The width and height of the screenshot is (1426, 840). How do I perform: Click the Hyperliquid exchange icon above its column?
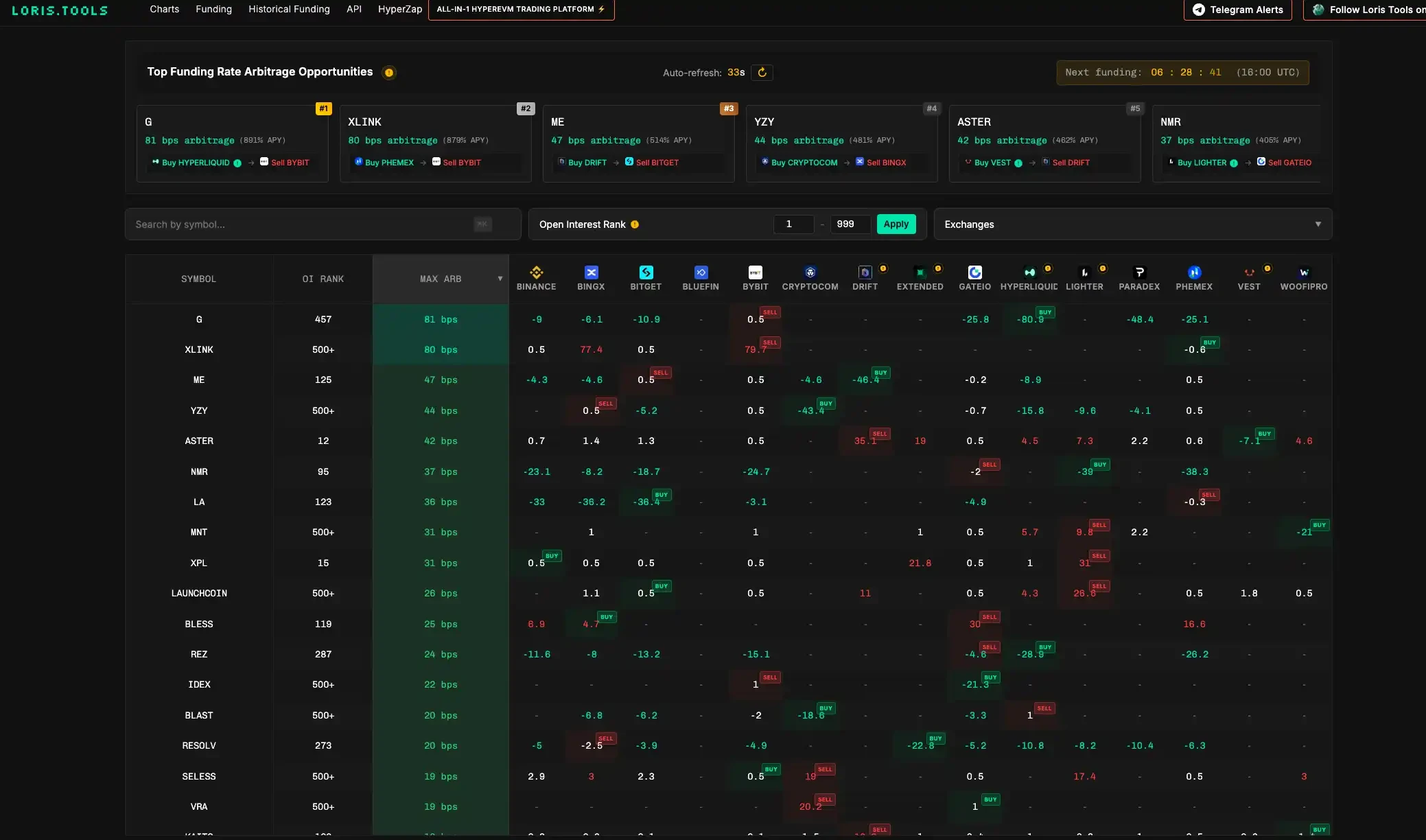point(1029,272)
